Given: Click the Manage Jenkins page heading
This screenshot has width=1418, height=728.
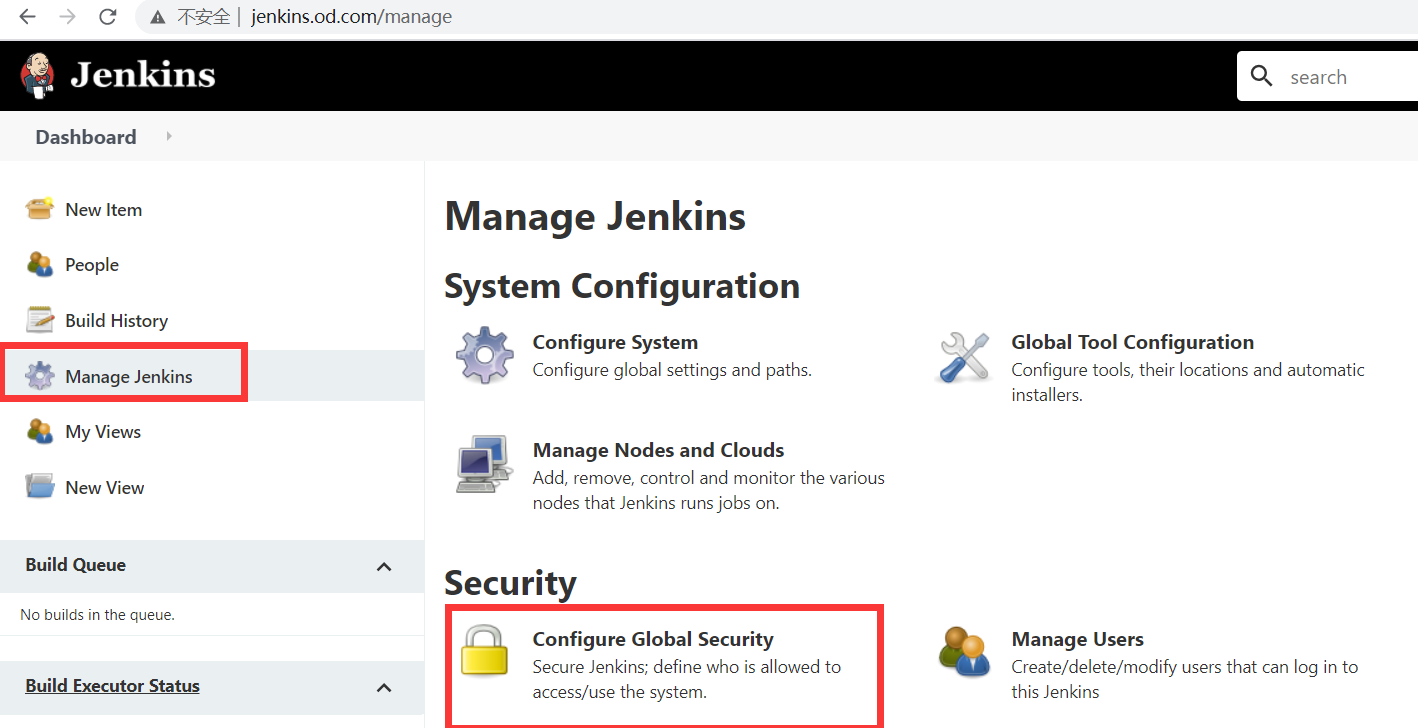Looking at the screenshot, I should pos(595,217).
